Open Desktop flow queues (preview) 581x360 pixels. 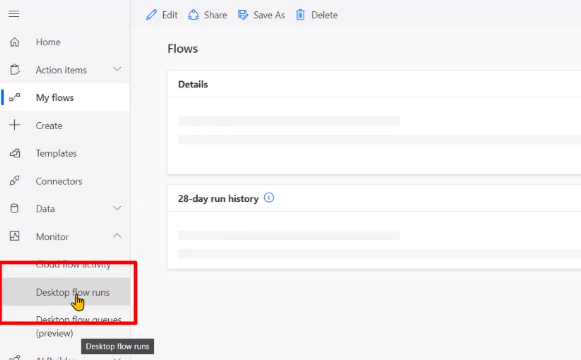coord(79,326)
